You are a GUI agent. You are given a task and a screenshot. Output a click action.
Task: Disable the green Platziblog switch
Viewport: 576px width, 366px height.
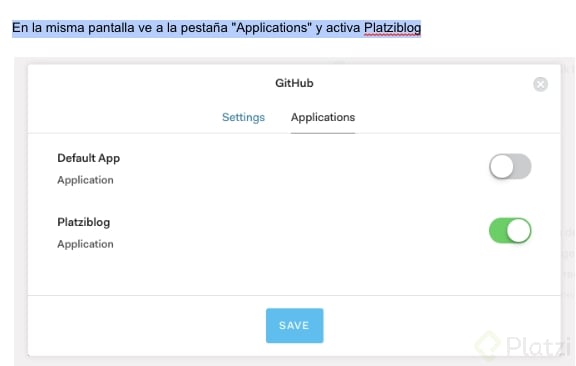(510, 230)
